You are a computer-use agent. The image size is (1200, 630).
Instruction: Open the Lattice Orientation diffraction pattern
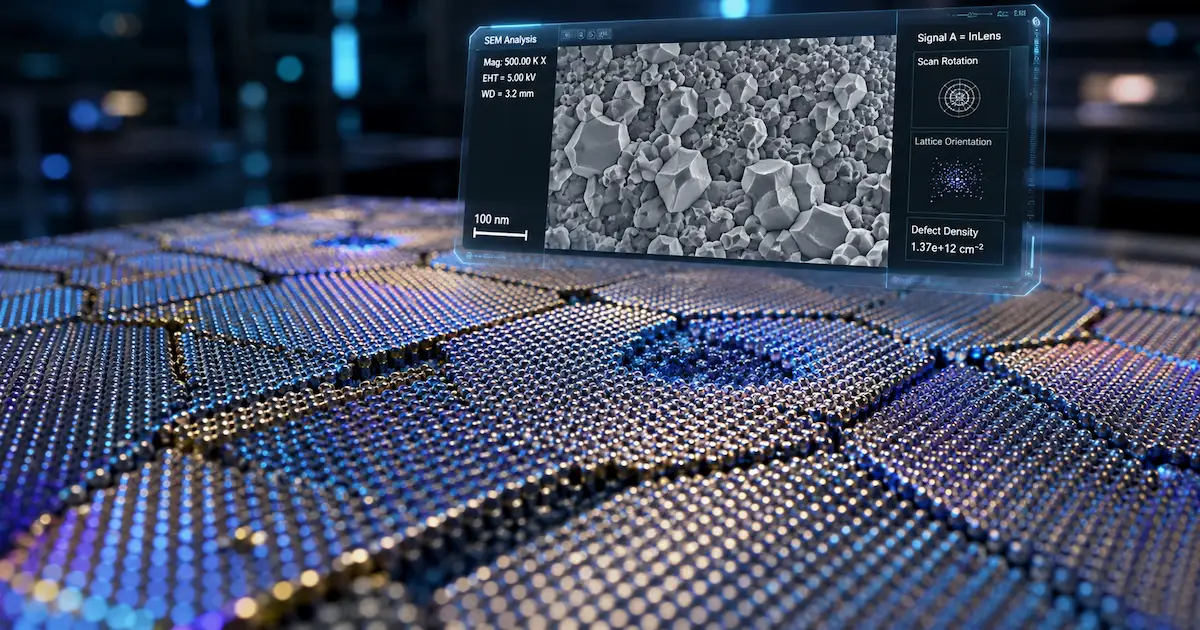point(957,180)
